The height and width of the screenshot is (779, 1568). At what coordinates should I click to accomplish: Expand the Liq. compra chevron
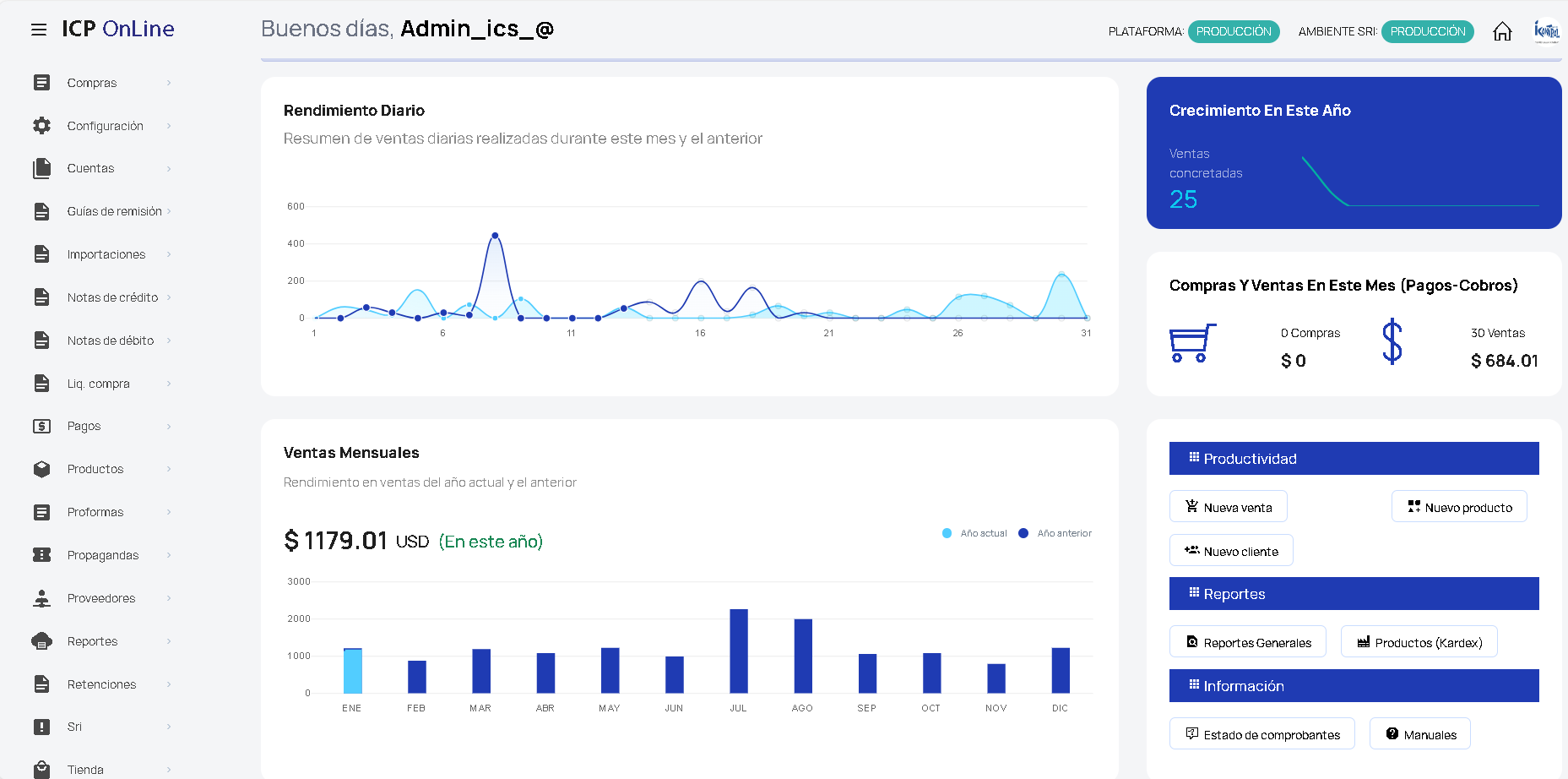pos(169,384)
